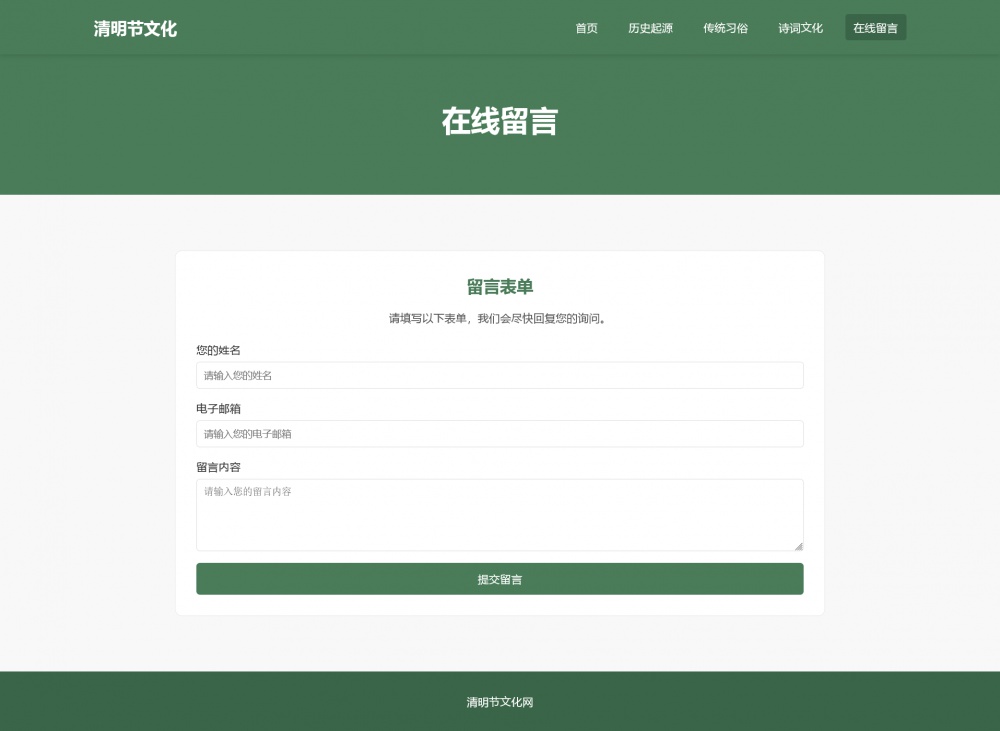The height and width of the screenshot is (731, 1000).
Task: Click the 您的姓名 field label
Action: (x=218, y=350)
